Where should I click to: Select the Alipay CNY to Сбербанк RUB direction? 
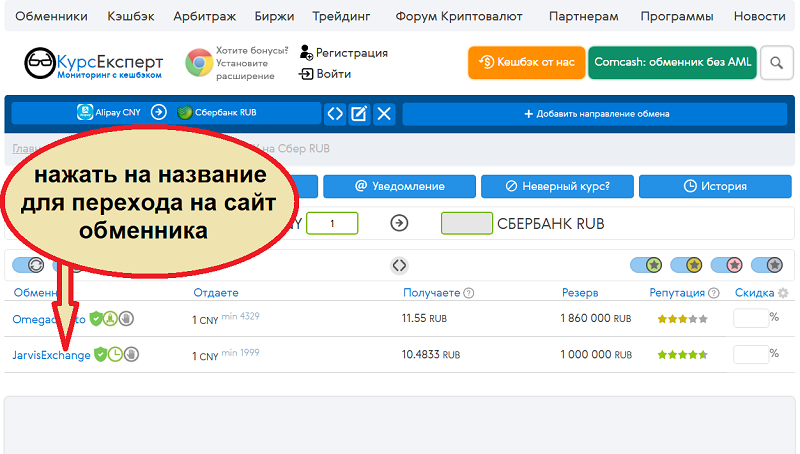point(166,113)
